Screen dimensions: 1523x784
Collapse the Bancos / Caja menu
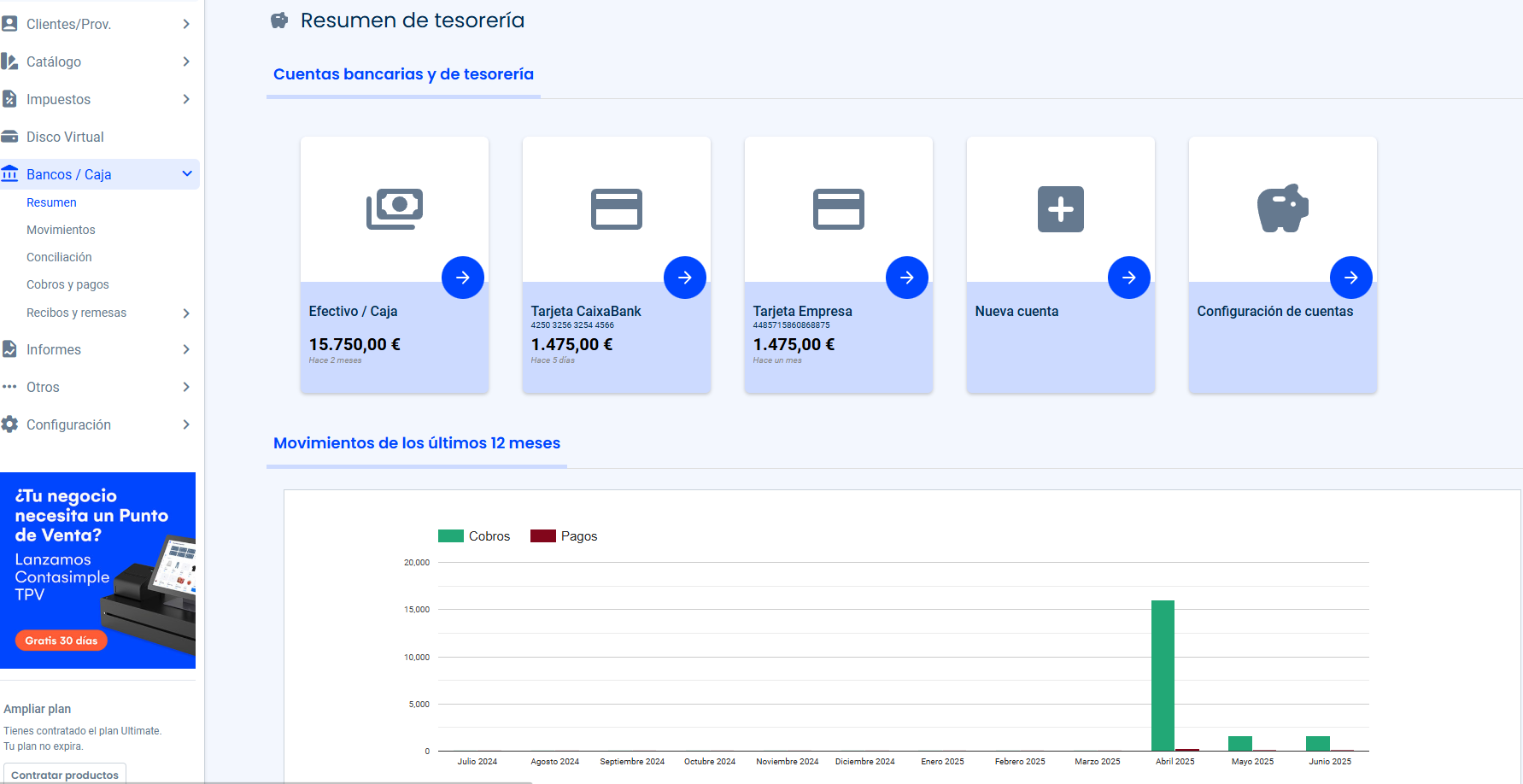187,174
